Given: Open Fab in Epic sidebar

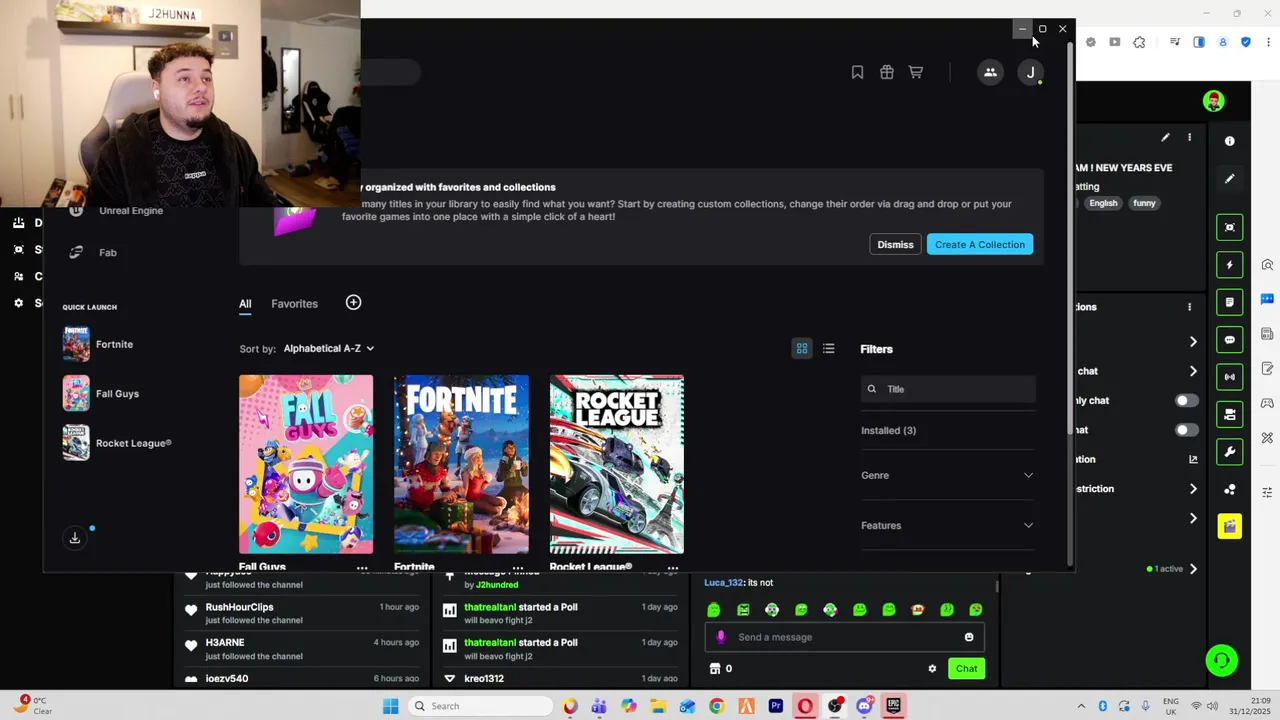Looking at the screenshot, I should [x=107, y=253].
